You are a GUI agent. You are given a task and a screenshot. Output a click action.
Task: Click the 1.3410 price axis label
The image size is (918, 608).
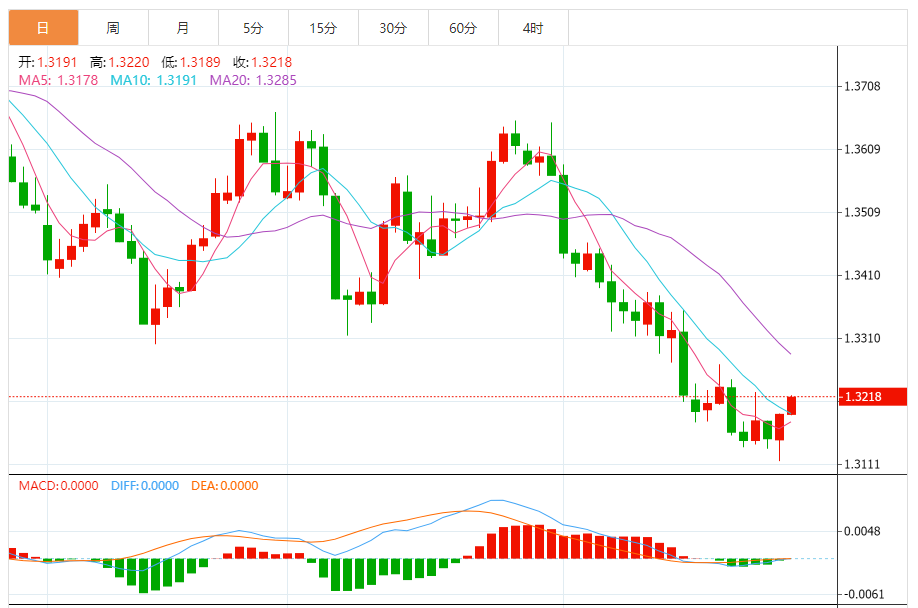point(862,275)
